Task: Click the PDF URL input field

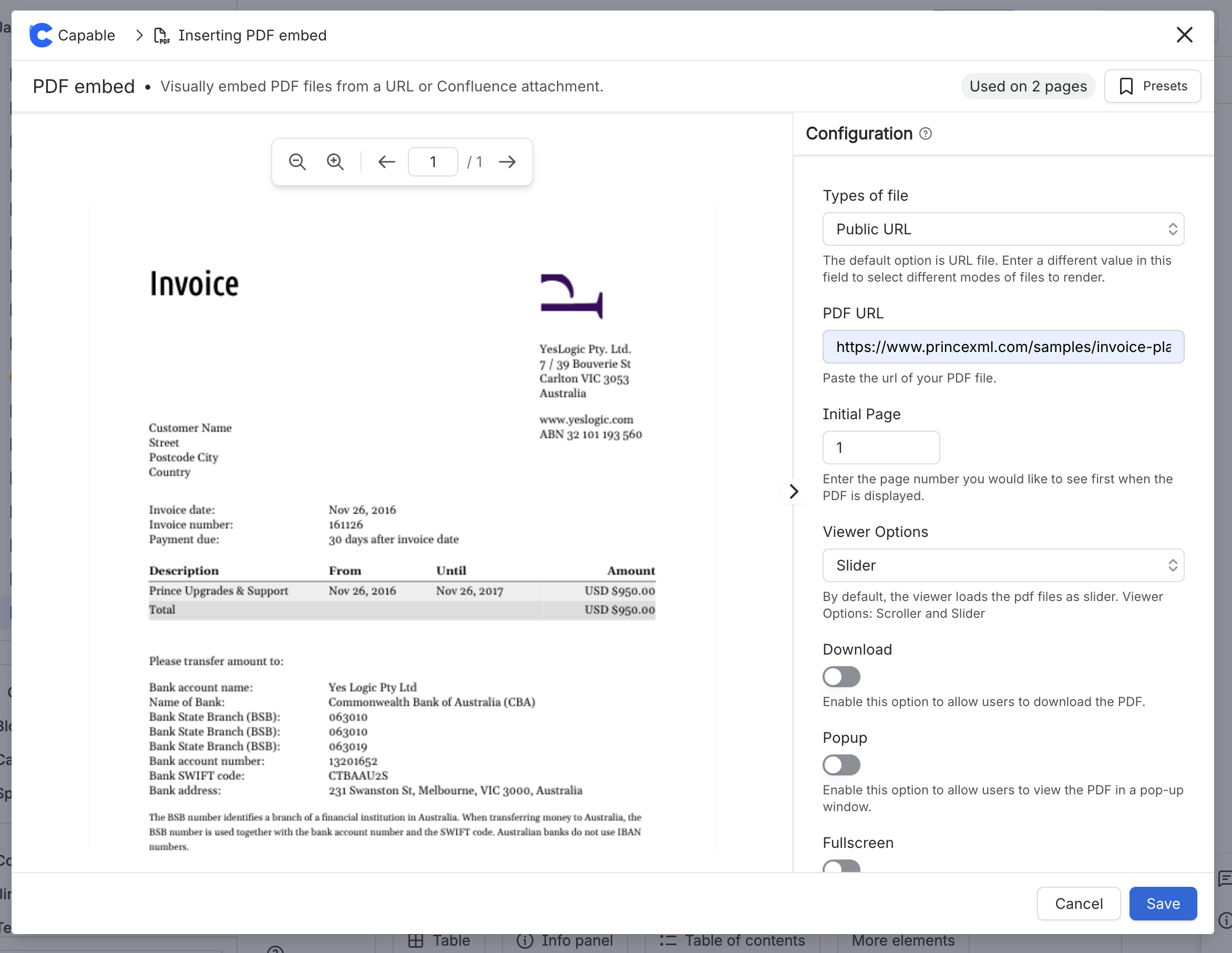Action: click(x=1003, y=347)
